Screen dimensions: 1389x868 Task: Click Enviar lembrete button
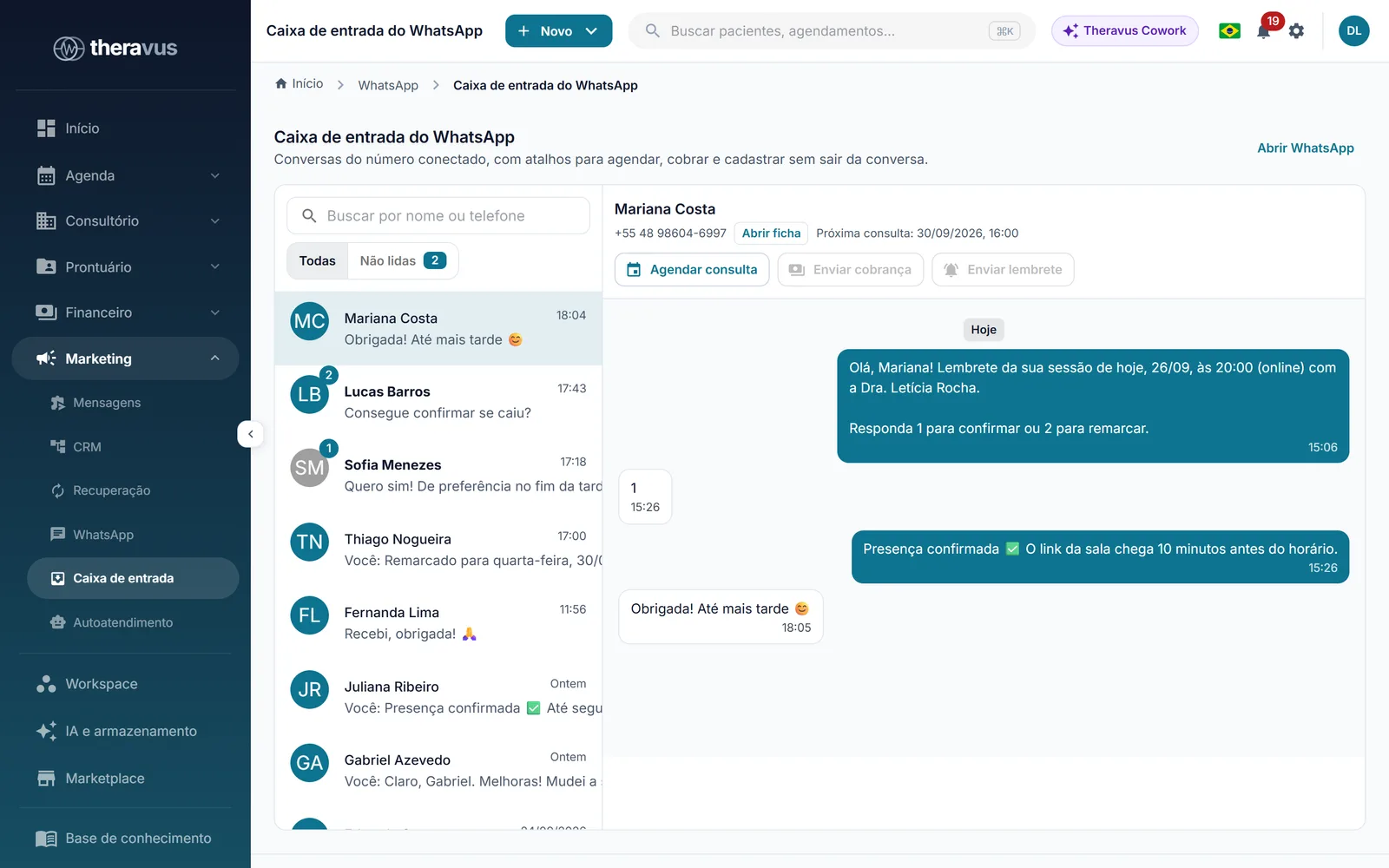coord(1003,270)
